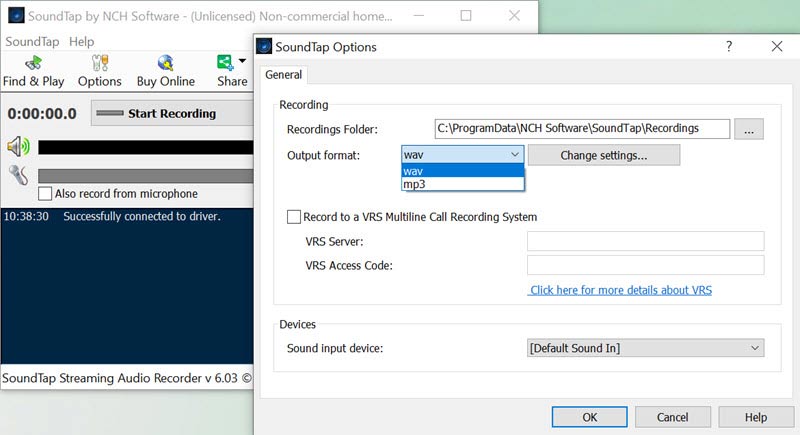Click the Cancel button

[672, 417]
